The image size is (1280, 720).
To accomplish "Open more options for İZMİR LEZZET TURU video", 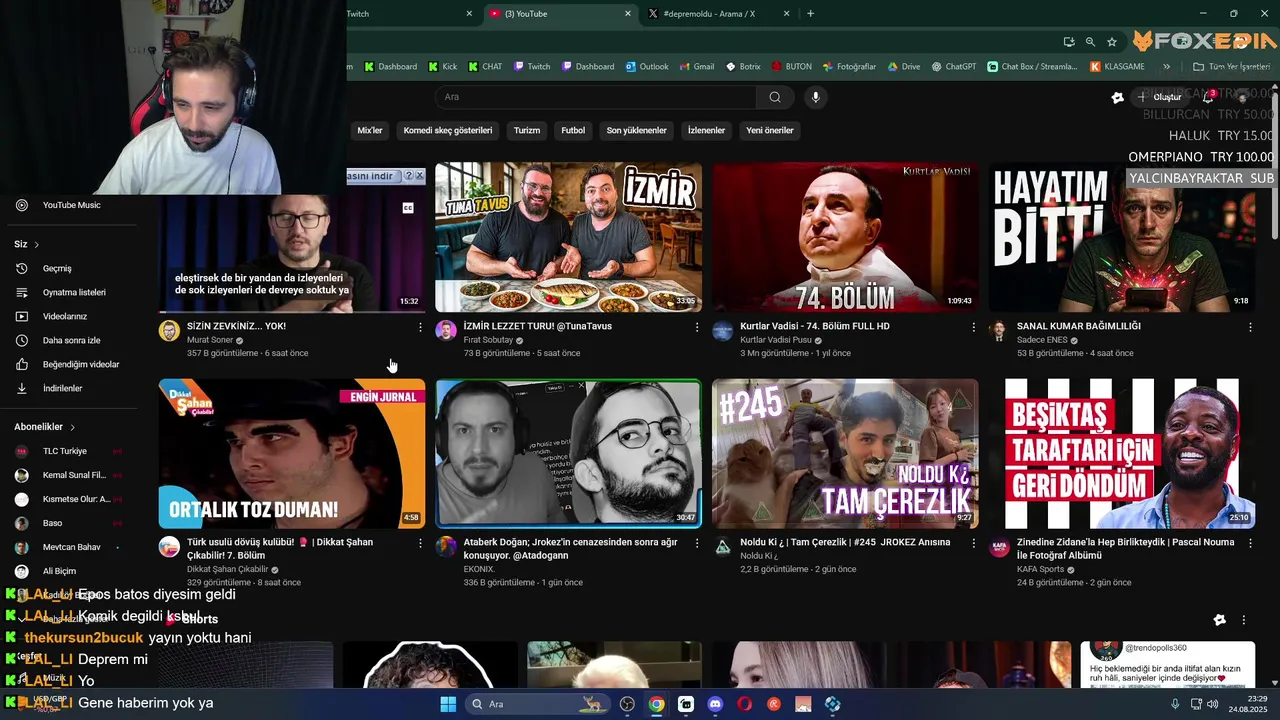I will click(697, 327).
